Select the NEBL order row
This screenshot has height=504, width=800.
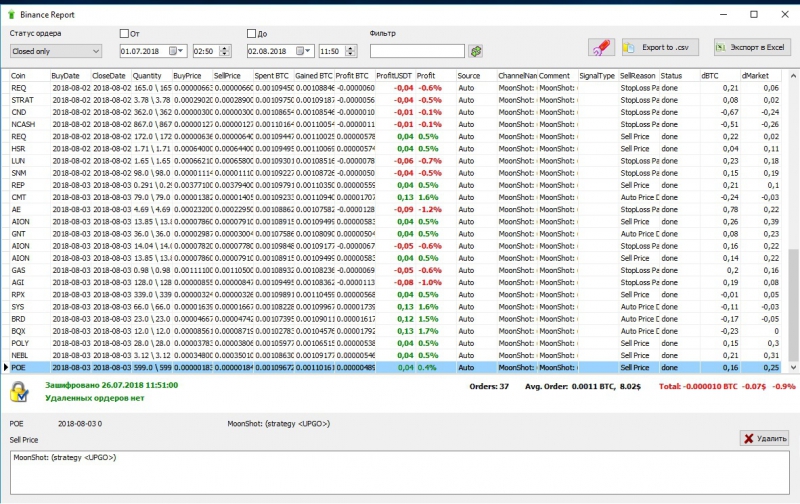point(22,355)
